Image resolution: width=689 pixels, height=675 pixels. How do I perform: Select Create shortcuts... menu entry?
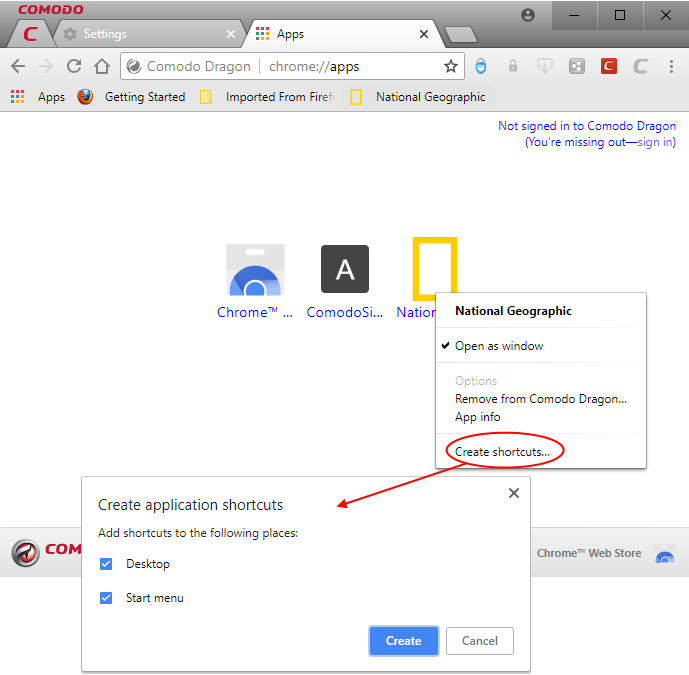coord(540,452)
